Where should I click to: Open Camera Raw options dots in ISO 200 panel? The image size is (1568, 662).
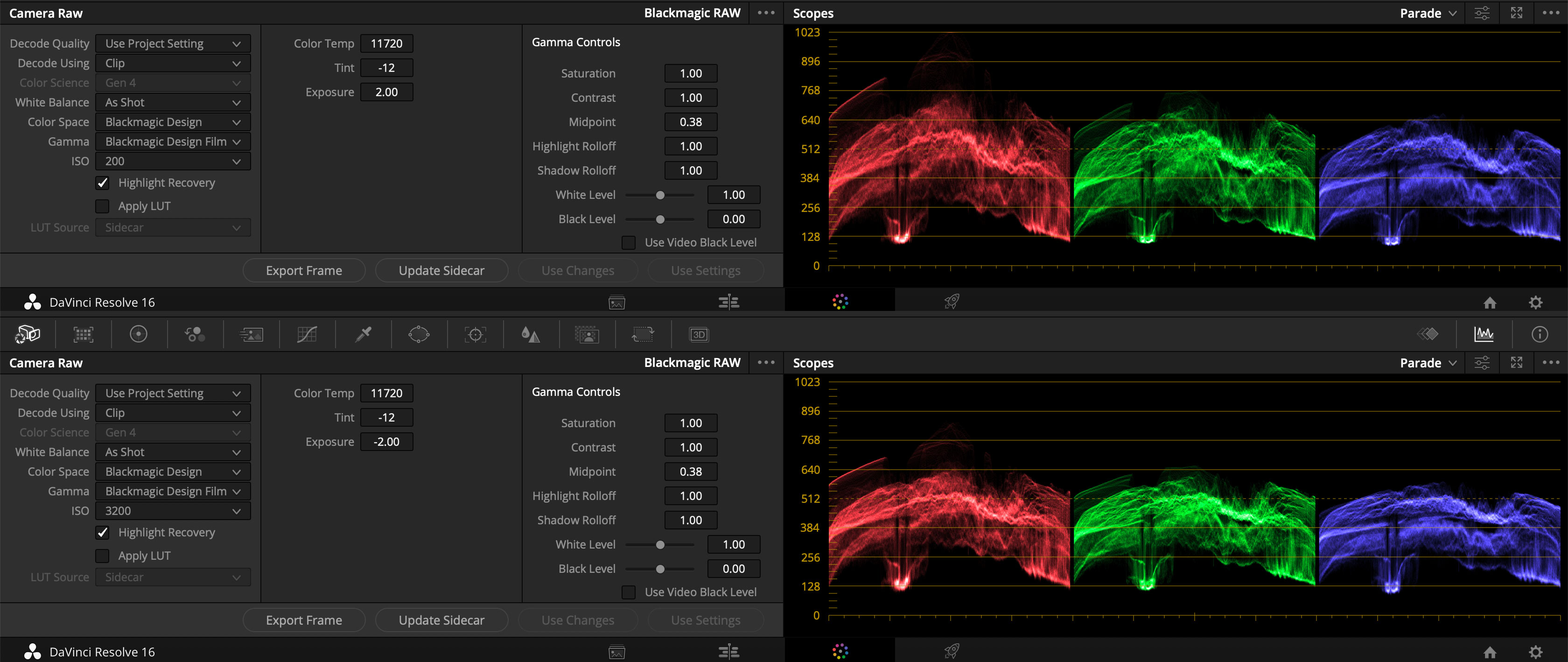[x=766, y=13]
